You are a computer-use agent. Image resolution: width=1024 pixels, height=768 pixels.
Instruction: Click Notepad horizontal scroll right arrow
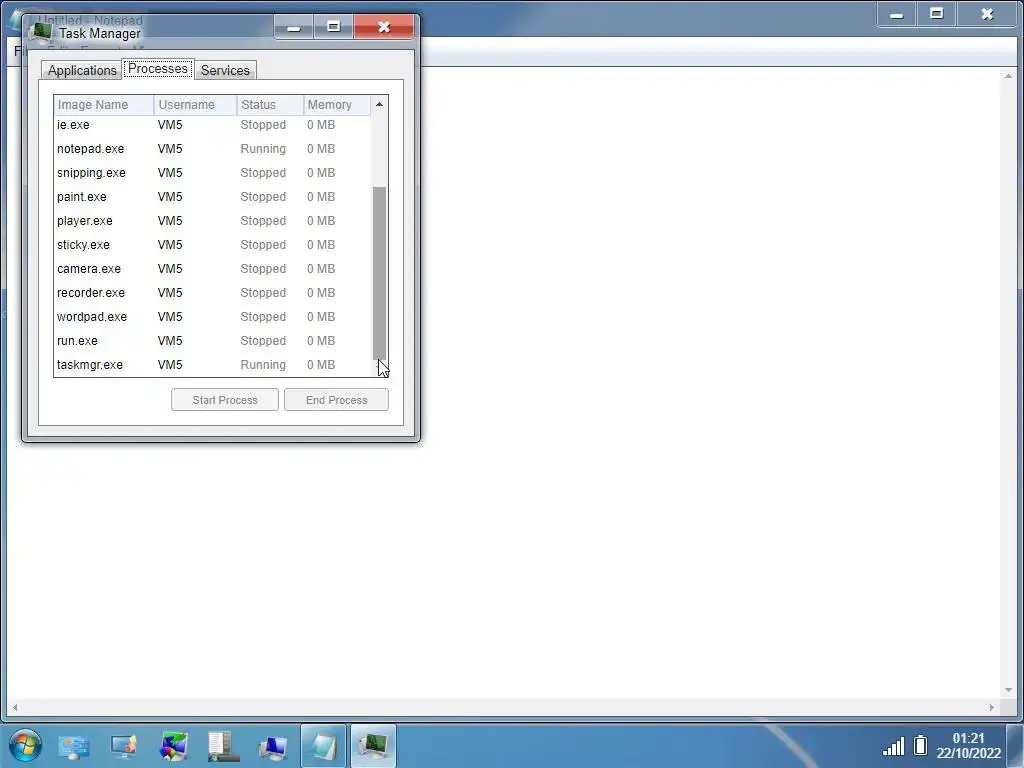tap(991, 707)
